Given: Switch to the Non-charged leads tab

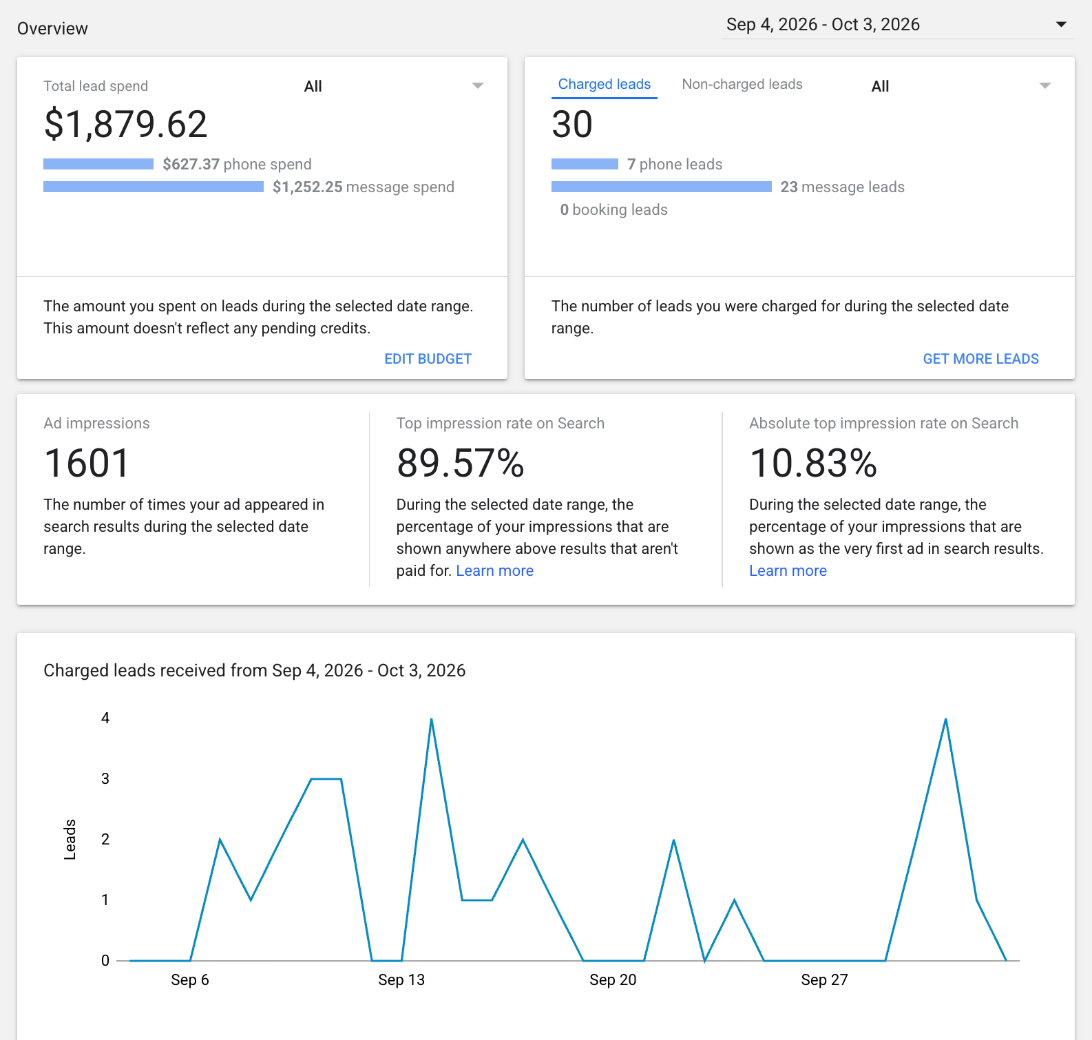Looking at the screenshot, I should pyautogui.click(x=742, y=84).
